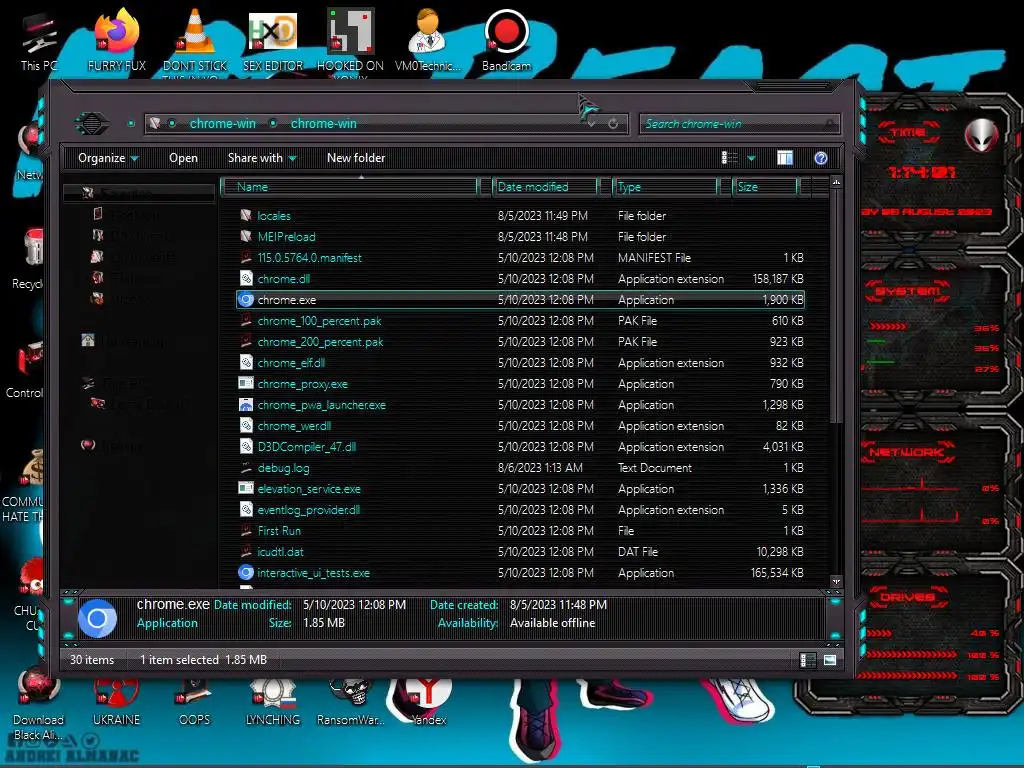Viewport: 1024px width, 768px height.
Task: Open the view options dropdown arrow
Action: pyautogui.click(x=752, y=158)
